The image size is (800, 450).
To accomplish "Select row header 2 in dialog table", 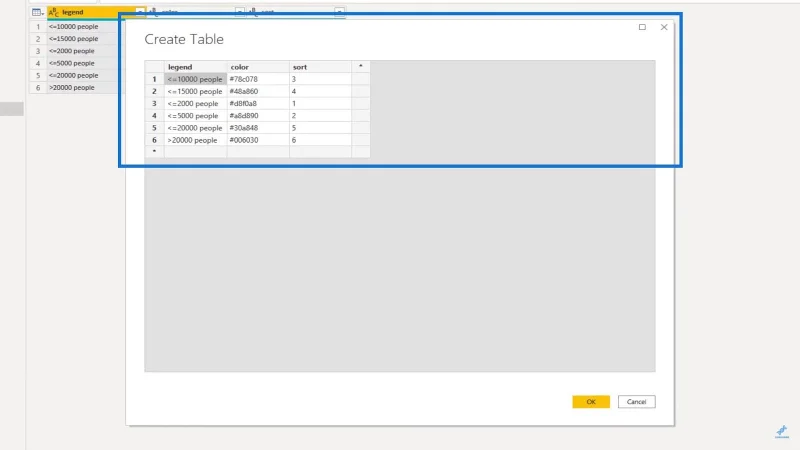I will (x=154, y=91).
